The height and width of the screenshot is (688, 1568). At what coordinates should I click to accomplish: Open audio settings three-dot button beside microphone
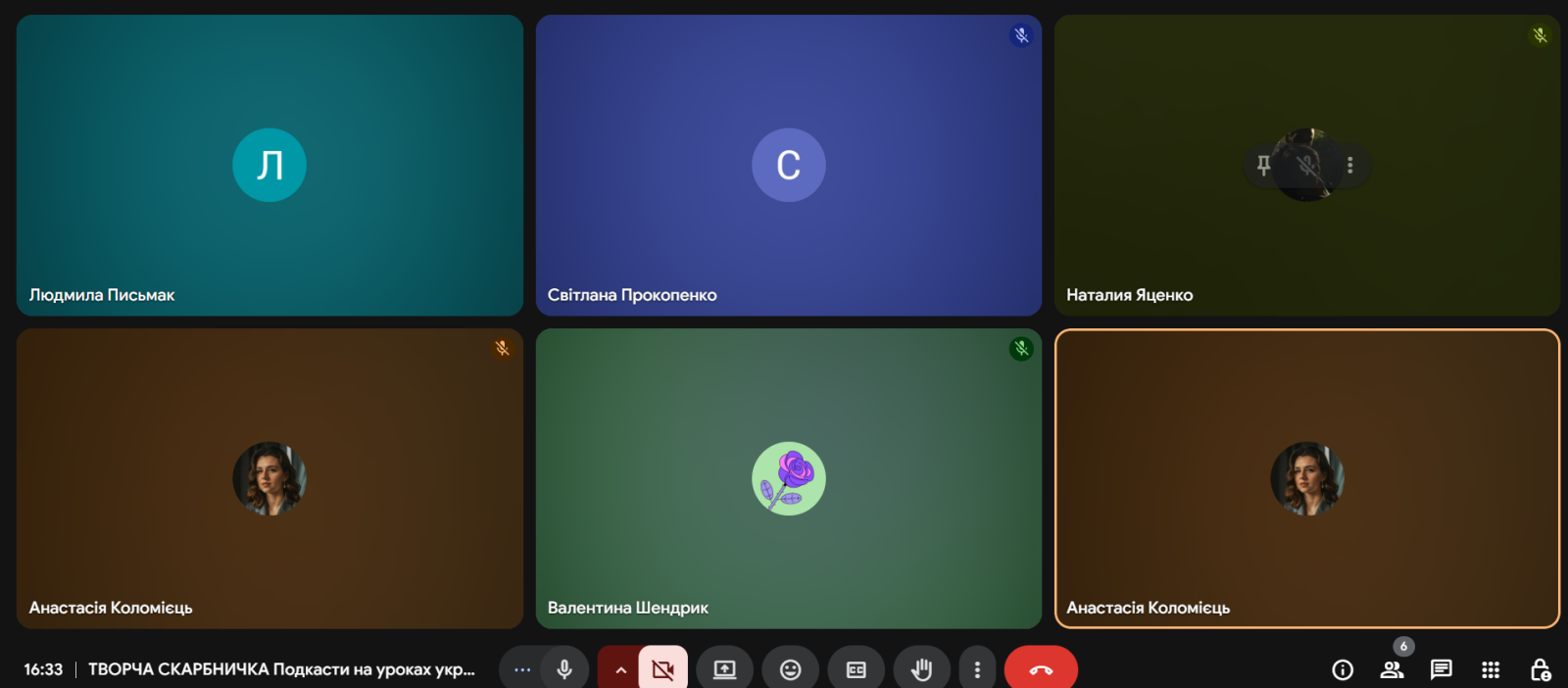522,669
